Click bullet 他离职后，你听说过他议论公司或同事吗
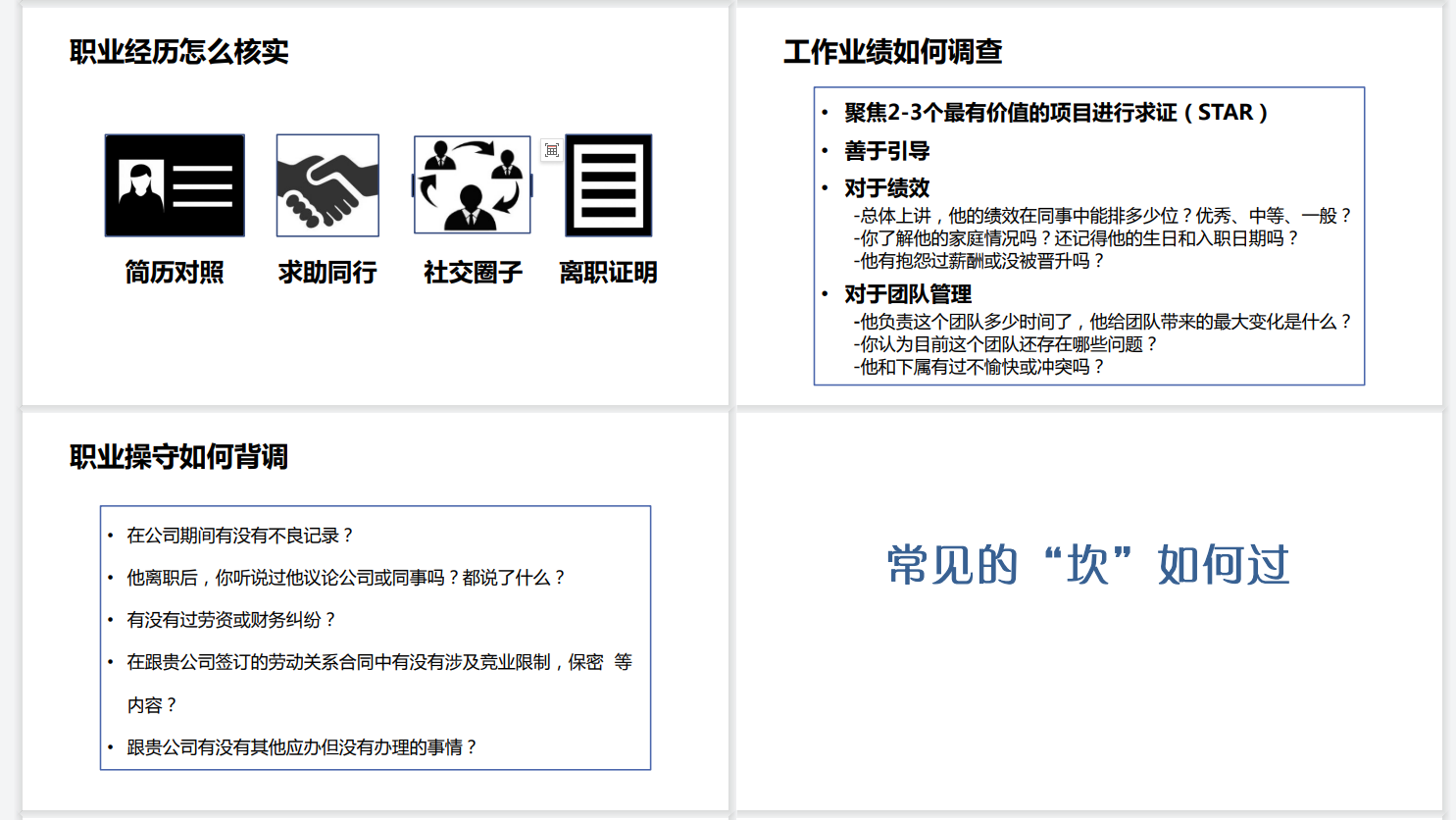The image size is (1456, 820). [346, 578]
